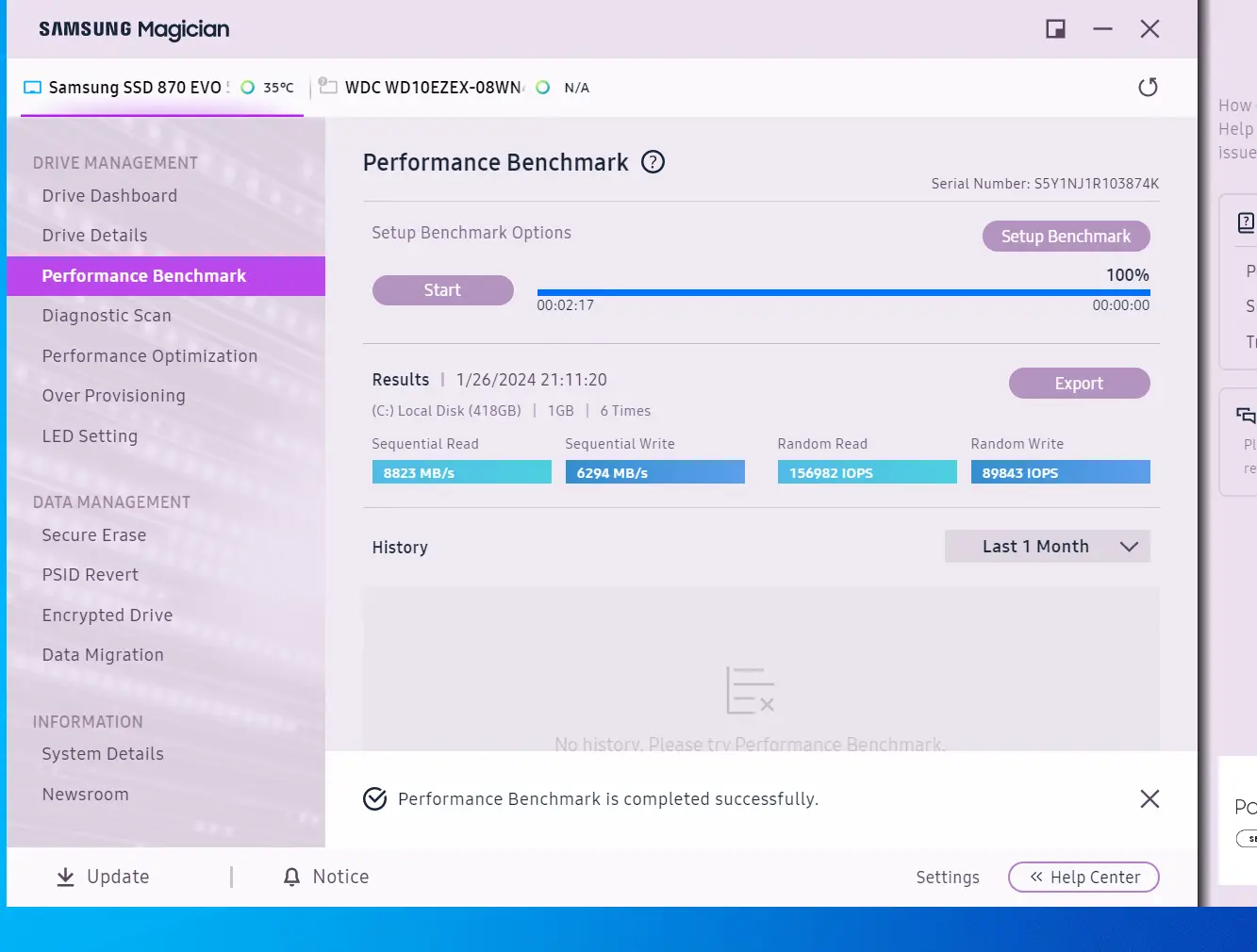Go to Diagnostic Scan
Screen dimensions: 1257x952
(107, 316)
